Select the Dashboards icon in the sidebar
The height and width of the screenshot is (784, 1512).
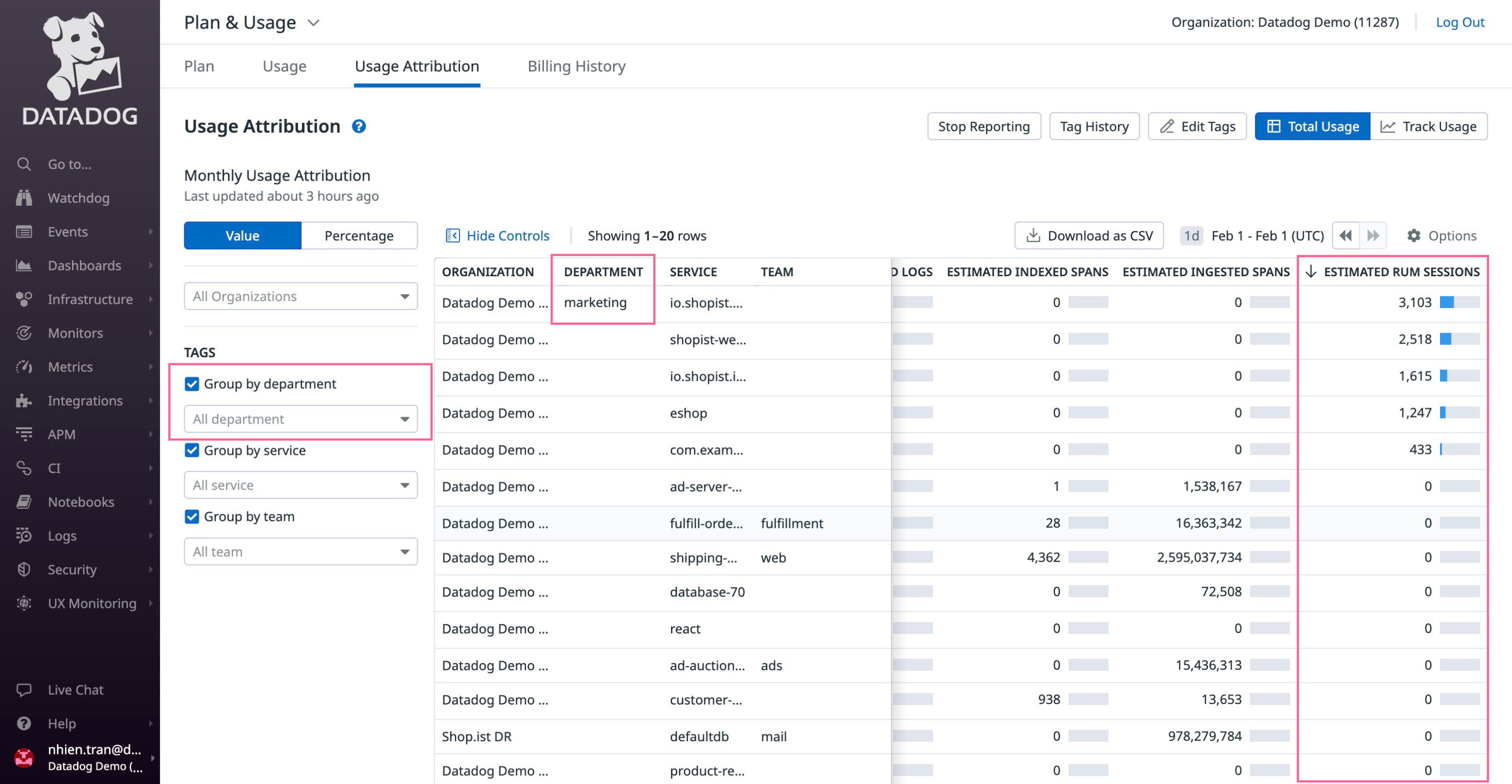24,265
